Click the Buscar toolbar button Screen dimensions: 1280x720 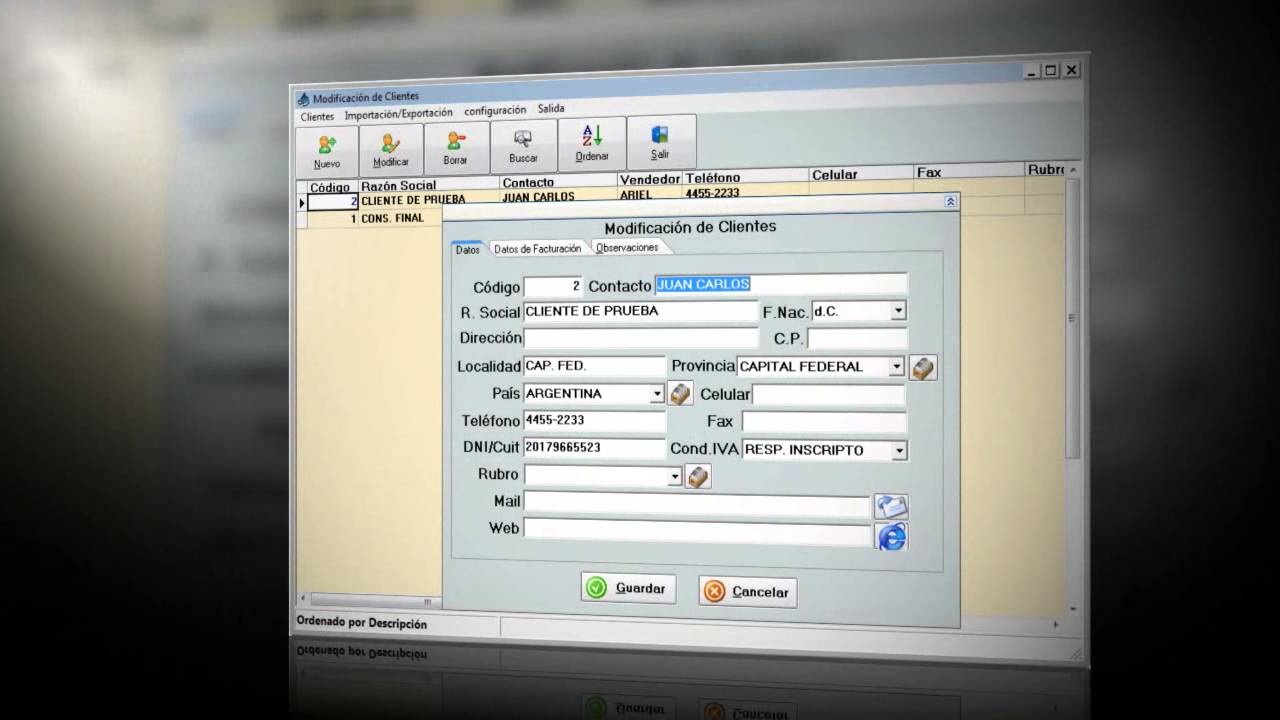[523, 146]
